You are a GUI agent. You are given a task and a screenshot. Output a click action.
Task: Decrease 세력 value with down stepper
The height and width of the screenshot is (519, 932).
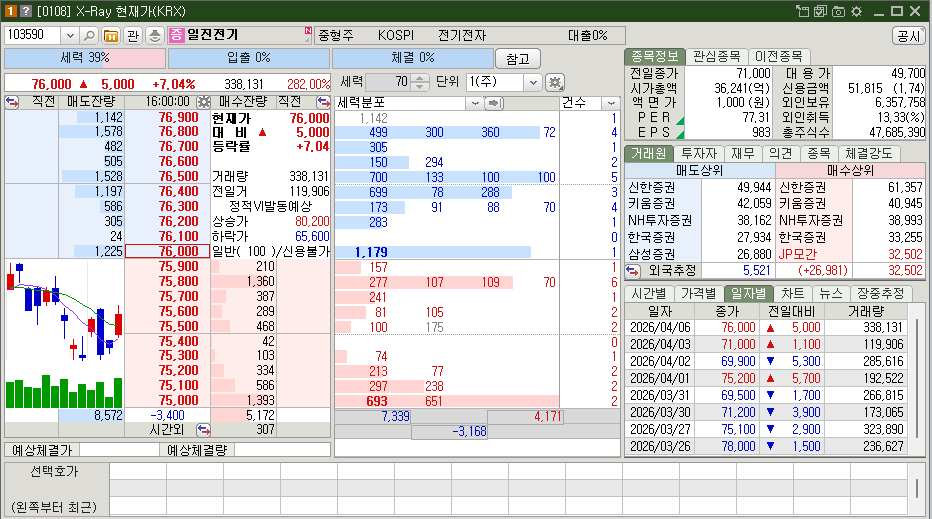[420, 87]
